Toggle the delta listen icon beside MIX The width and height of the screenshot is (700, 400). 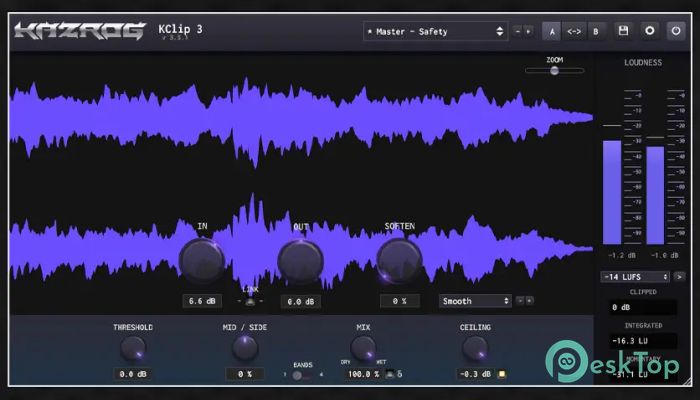pyautogui.click(x=400, y=374)
